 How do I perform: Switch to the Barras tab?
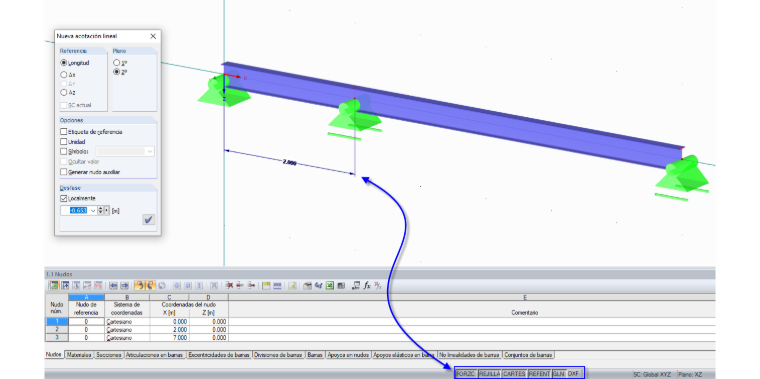pos(316,355)
